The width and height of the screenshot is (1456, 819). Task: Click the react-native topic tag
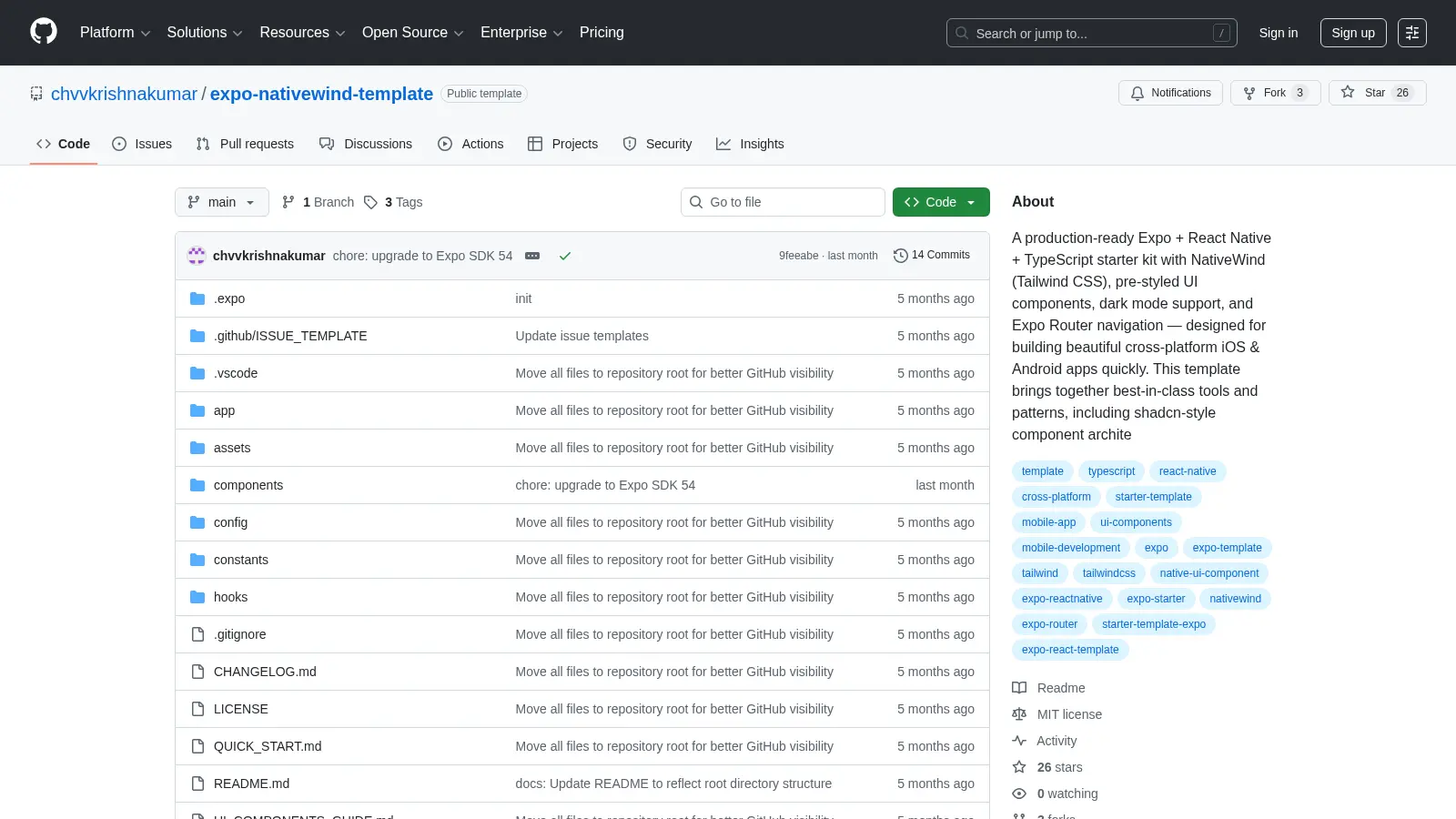point(1188,471)
